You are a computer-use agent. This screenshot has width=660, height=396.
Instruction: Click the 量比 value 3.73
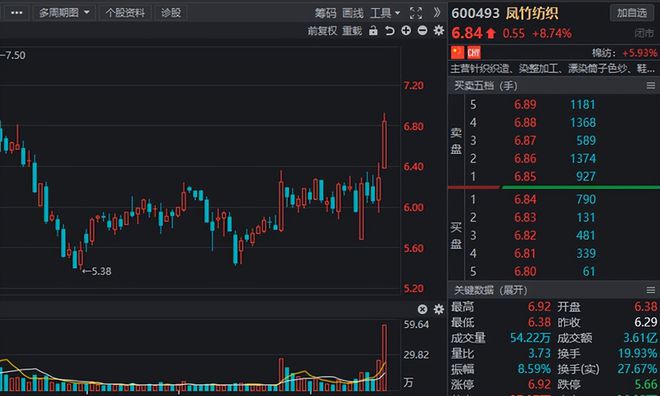[x=539, y=353]
